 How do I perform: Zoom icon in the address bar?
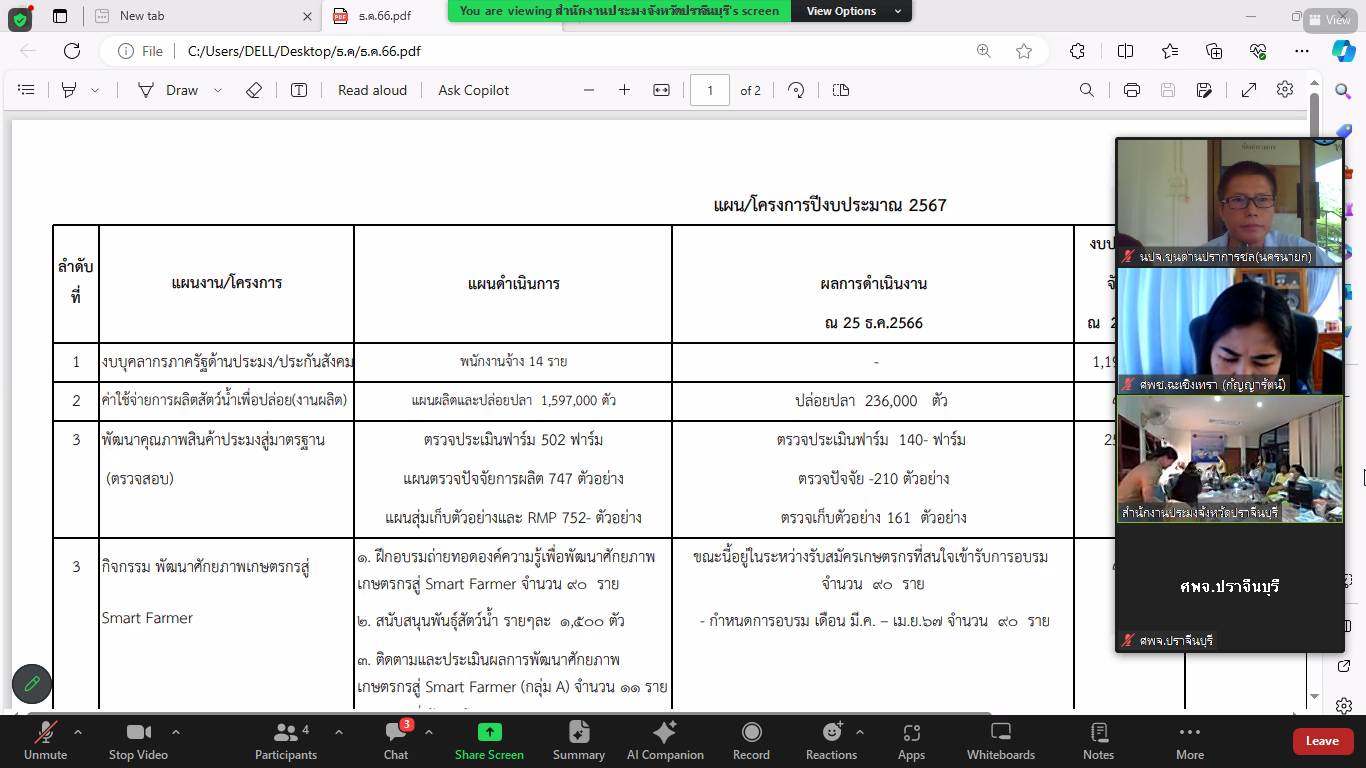[x=984, y=51]
